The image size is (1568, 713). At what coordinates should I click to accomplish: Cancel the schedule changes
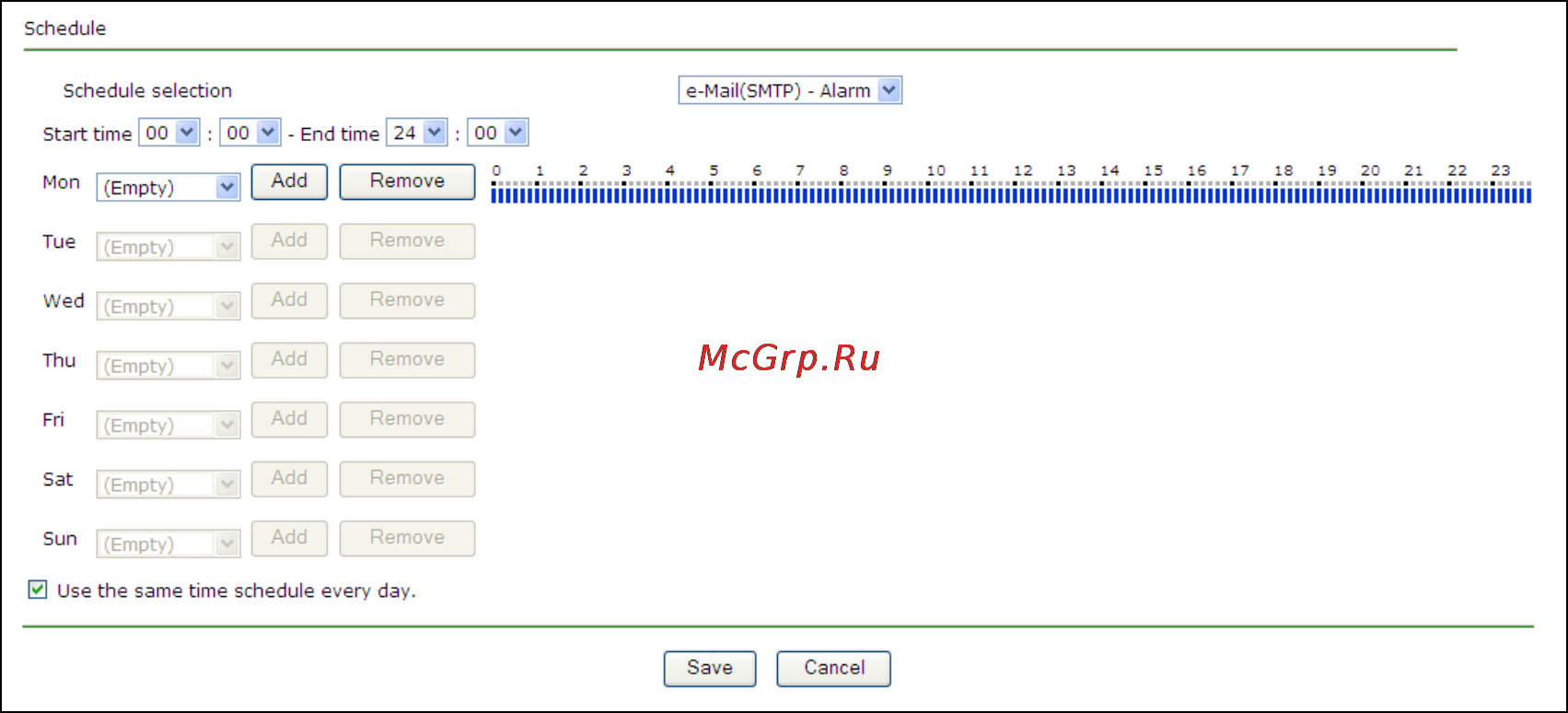coord(833,669)
